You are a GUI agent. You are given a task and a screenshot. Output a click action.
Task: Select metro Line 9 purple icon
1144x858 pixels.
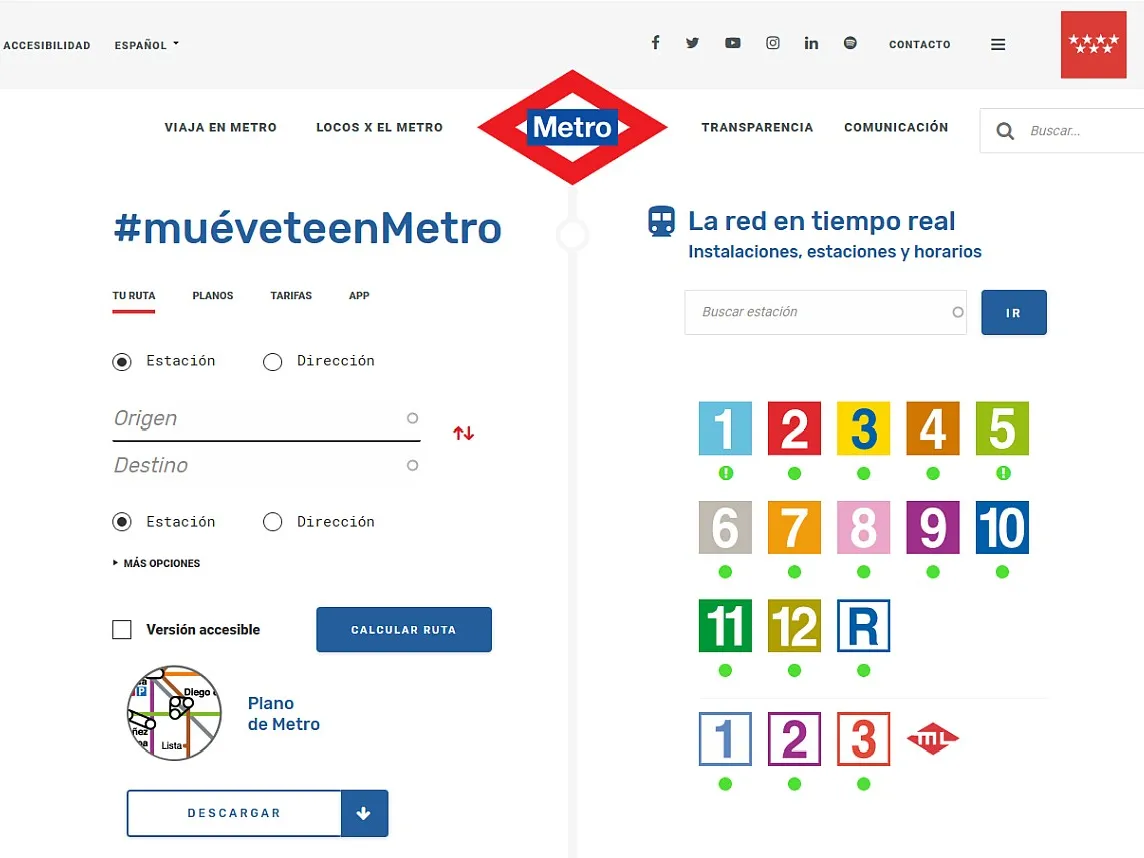point(933,527)
